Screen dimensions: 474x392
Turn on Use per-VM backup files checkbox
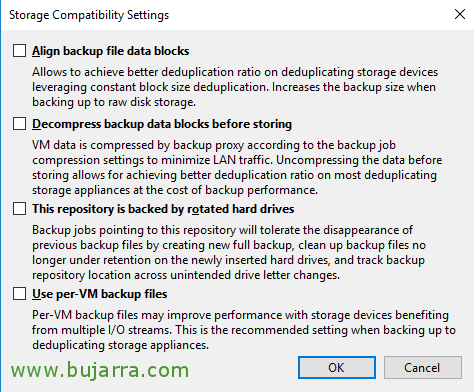[x=19, y=294]
